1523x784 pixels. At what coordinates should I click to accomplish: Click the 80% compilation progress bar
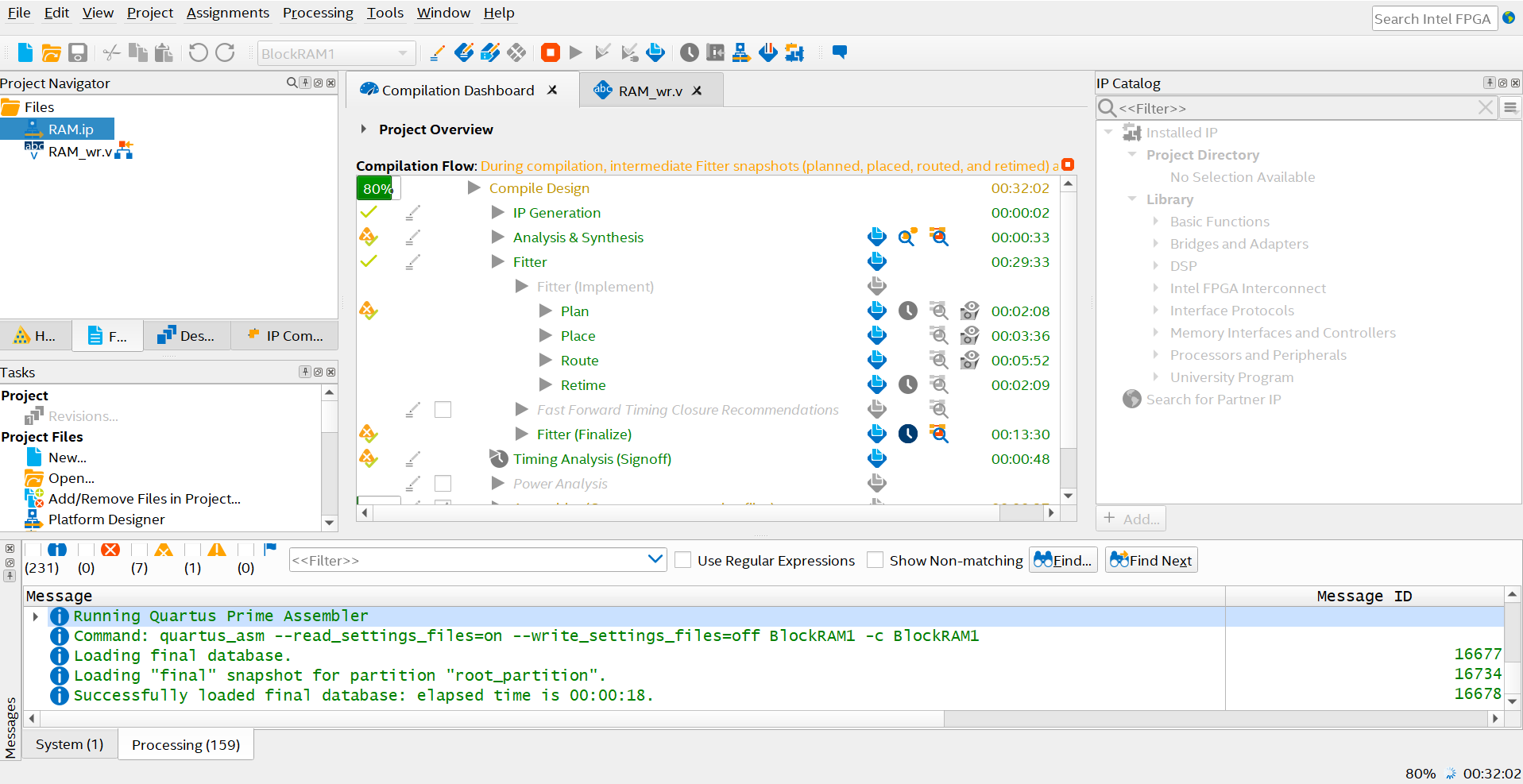(x=377, y=188)
